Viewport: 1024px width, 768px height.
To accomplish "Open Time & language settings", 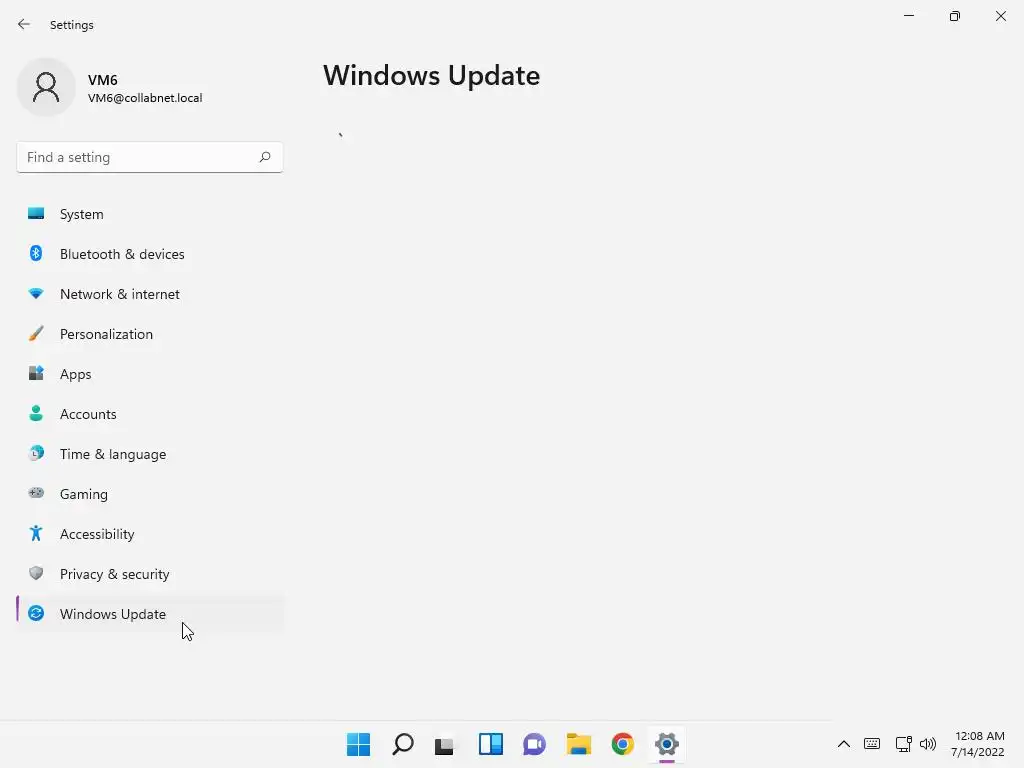I will (x=150, y=454).
